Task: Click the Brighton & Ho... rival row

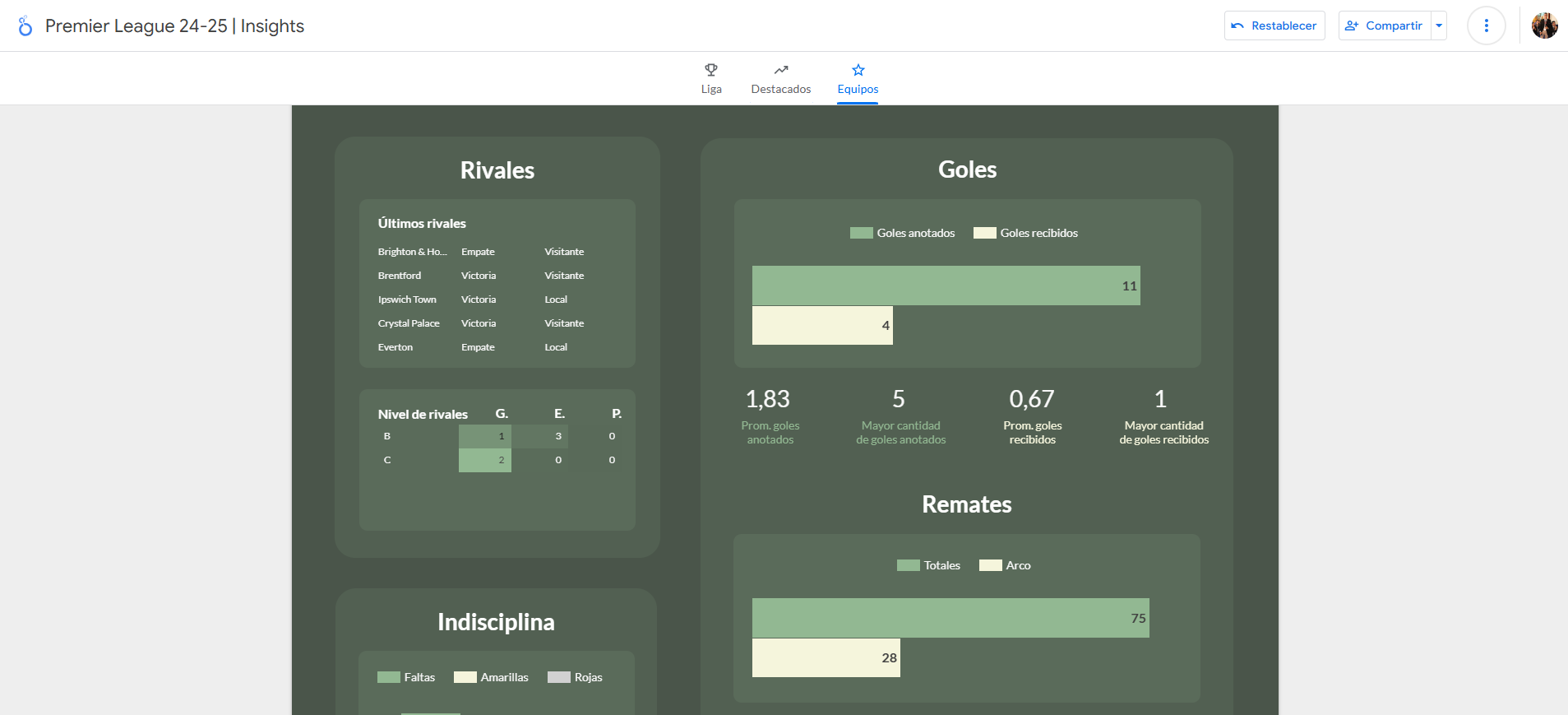Action: pyautogui.click(x=497, y=252)
